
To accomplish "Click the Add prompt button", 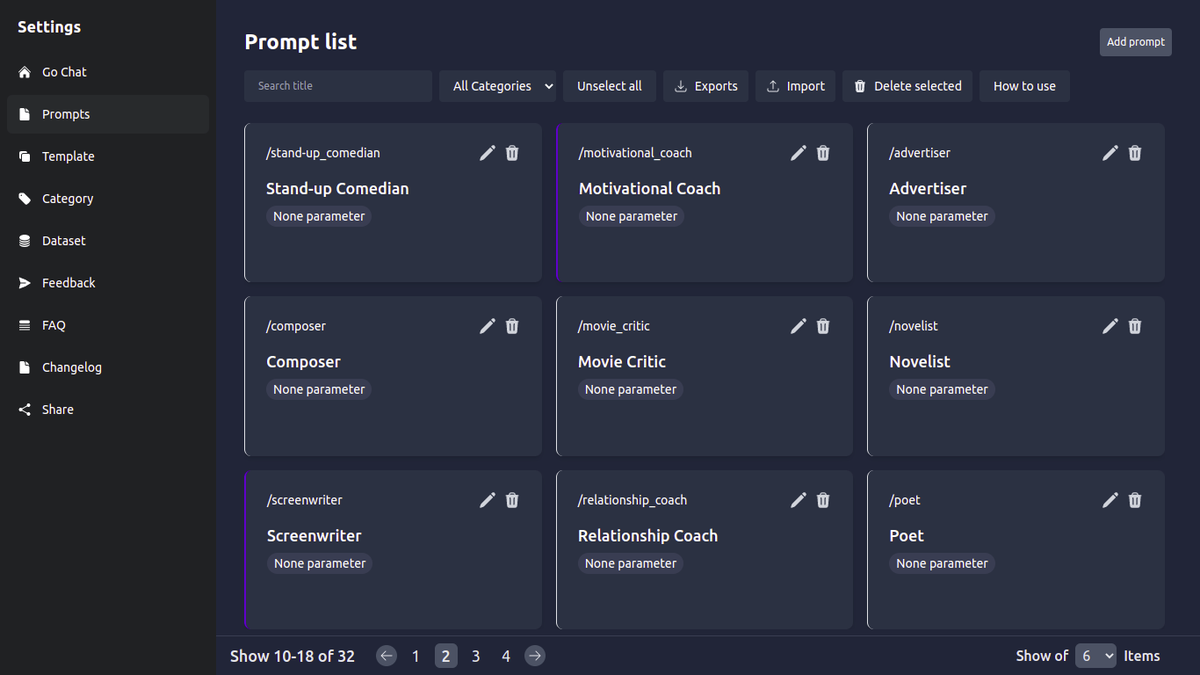I will pos(1135,42).
